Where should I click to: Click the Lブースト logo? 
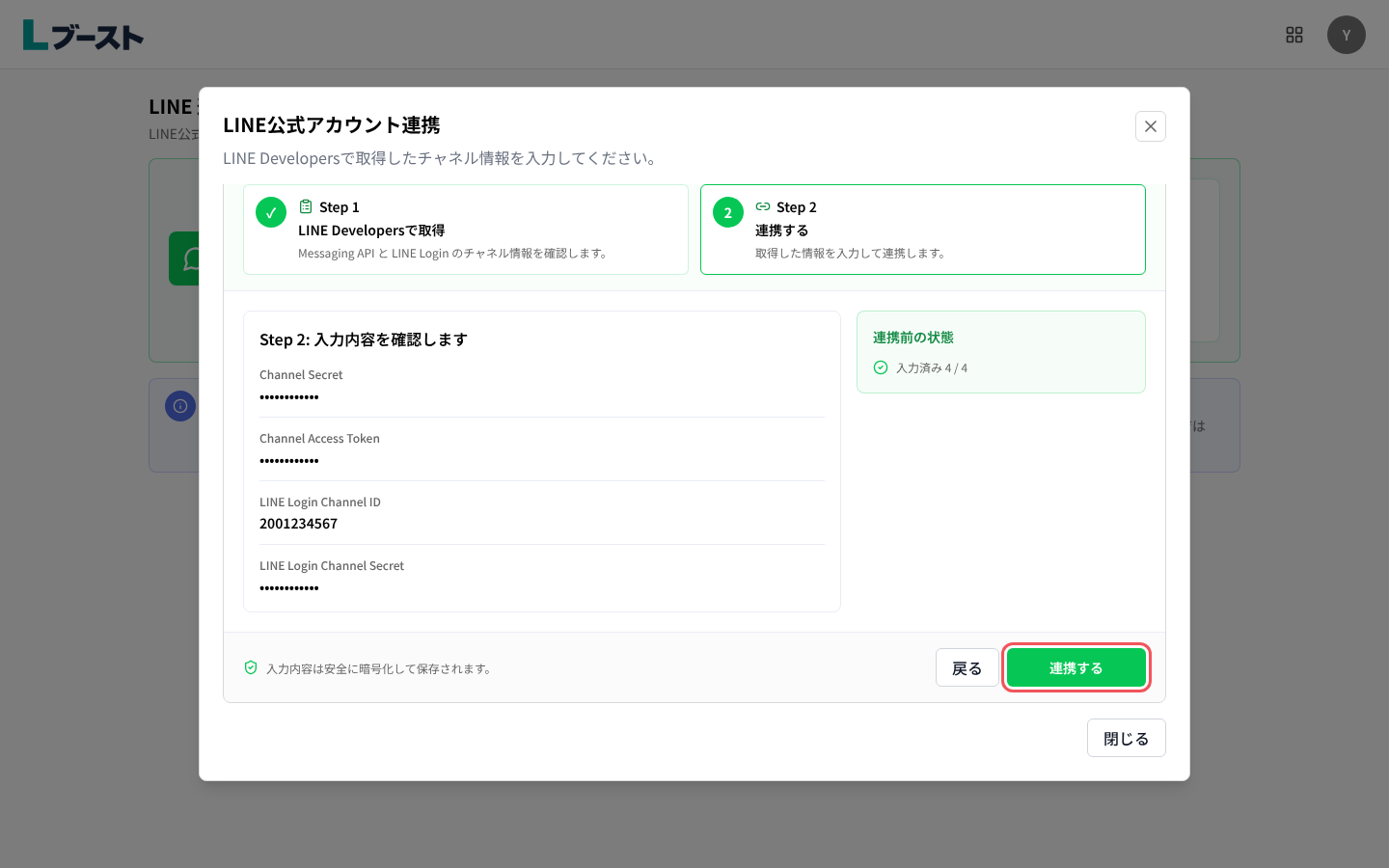(83, 35)
